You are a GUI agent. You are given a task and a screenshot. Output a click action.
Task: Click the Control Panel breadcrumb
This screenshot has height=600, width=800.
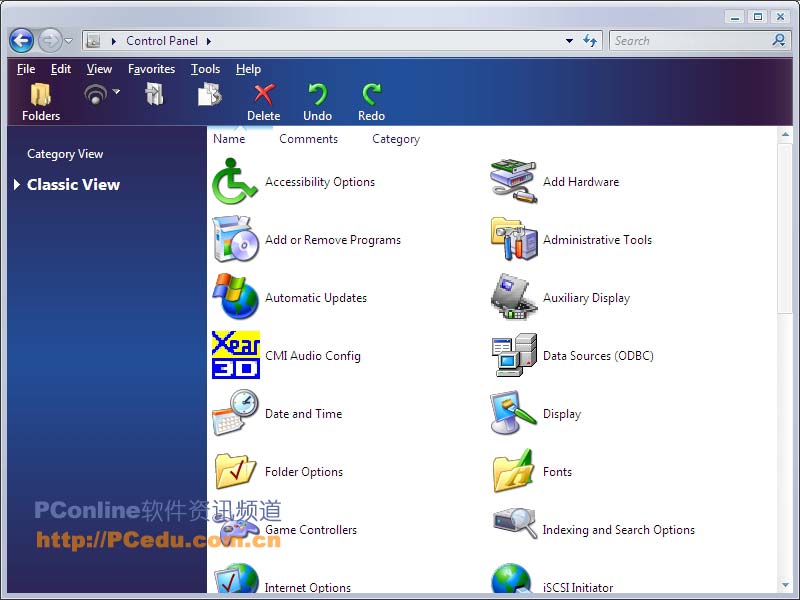[162, 41]
